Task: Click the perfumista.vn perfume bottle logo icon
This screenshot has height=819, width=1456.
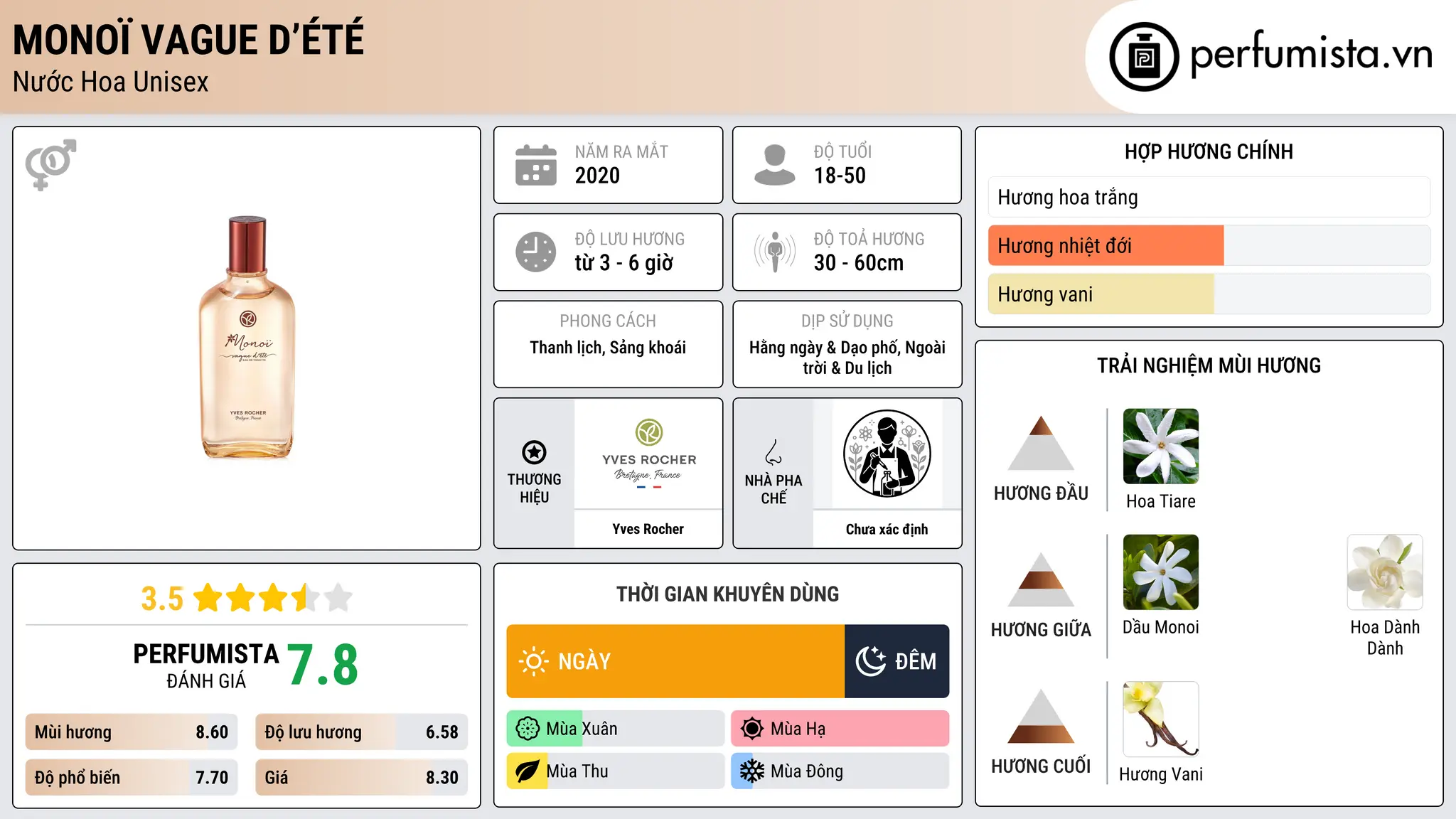Action: [x=1144, y=57]
